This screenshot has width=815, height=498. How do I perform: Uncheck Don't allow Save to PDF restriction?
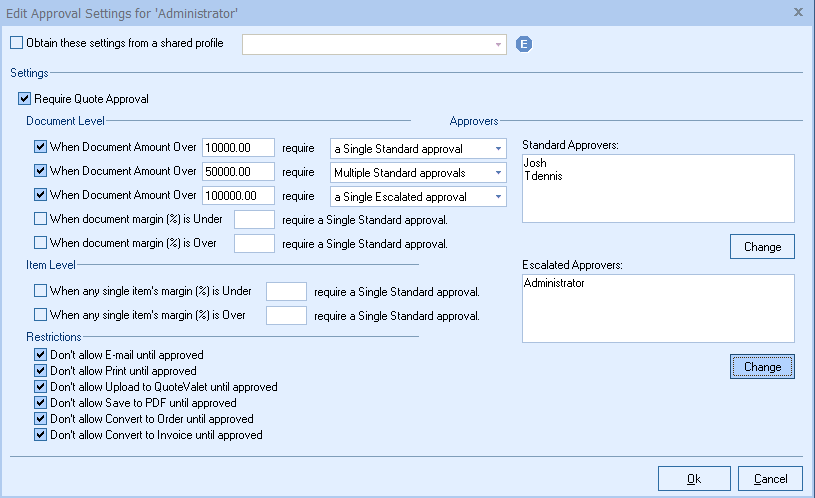pyautogui.click(x=40, y=403)
